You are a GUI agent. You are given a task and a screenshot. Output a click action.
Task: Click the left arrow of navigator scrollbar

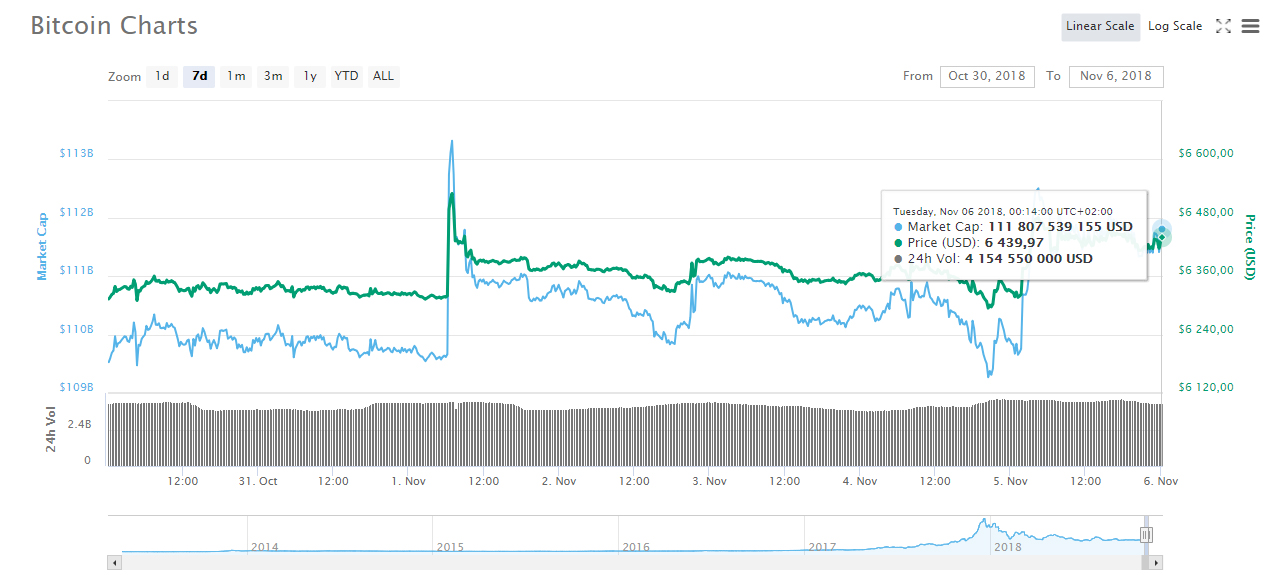point(114,563)
